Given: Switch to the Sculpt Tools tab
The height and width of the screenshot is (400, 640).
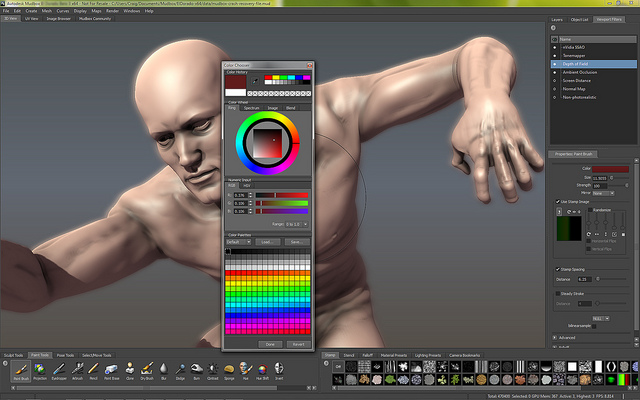Looking at the screenshot, I should (x=14, y=355).
